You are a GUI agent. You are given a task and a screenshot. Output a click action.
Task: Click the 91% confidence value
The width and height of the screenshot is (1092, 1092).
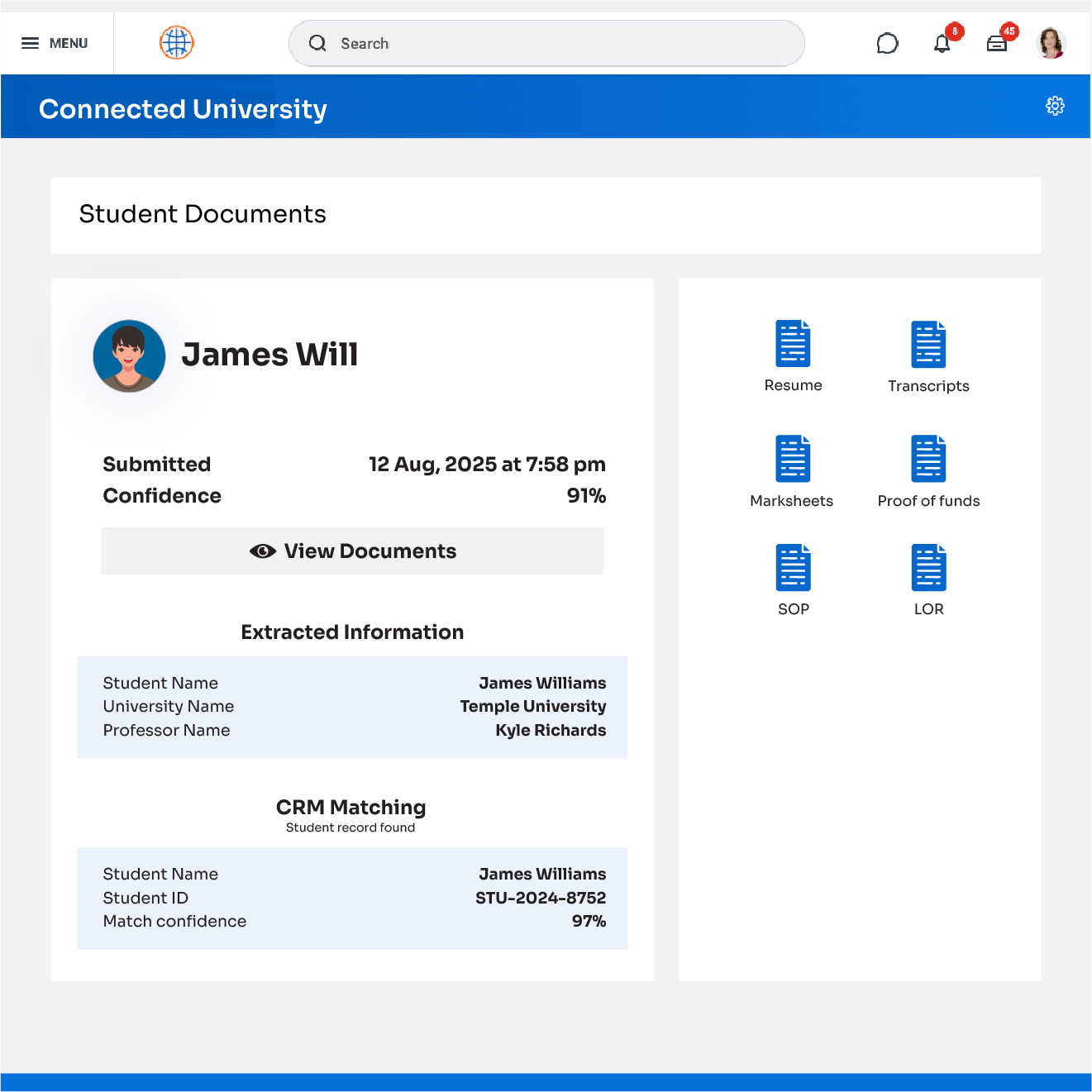click(x=587, y=496)
